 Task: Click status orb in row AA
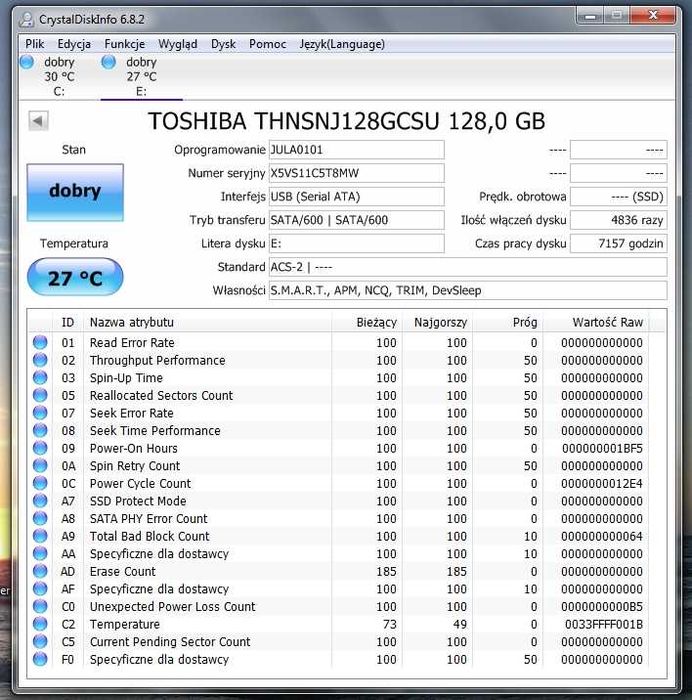(40, 554)
